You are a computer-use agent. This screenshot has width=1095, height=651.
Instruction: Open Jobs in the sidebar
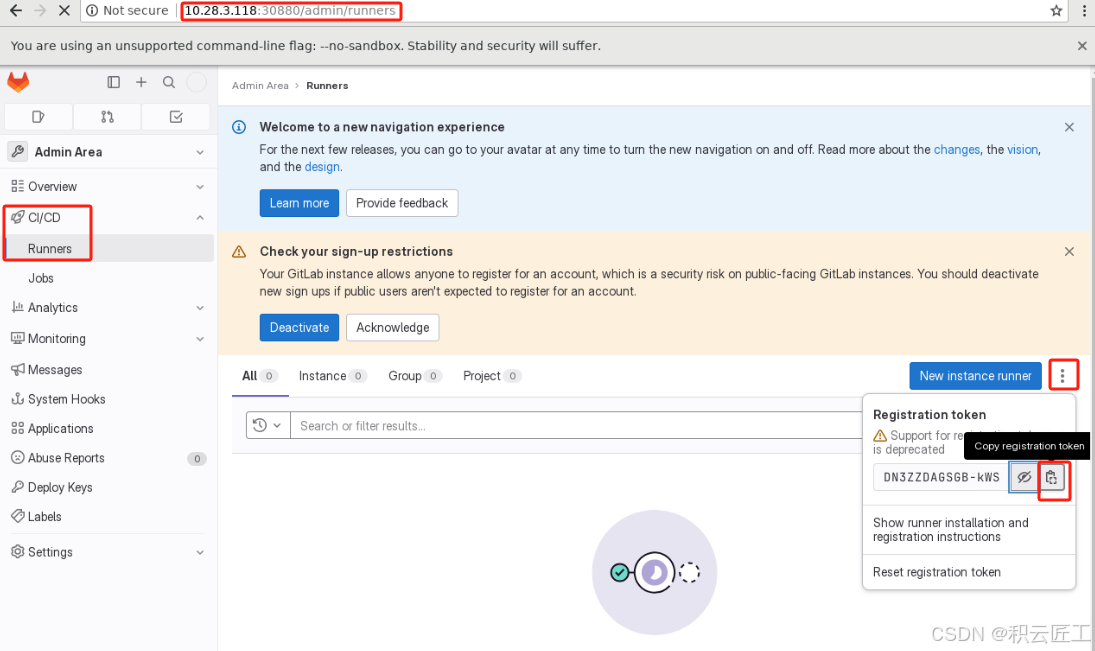pos(108,278)
